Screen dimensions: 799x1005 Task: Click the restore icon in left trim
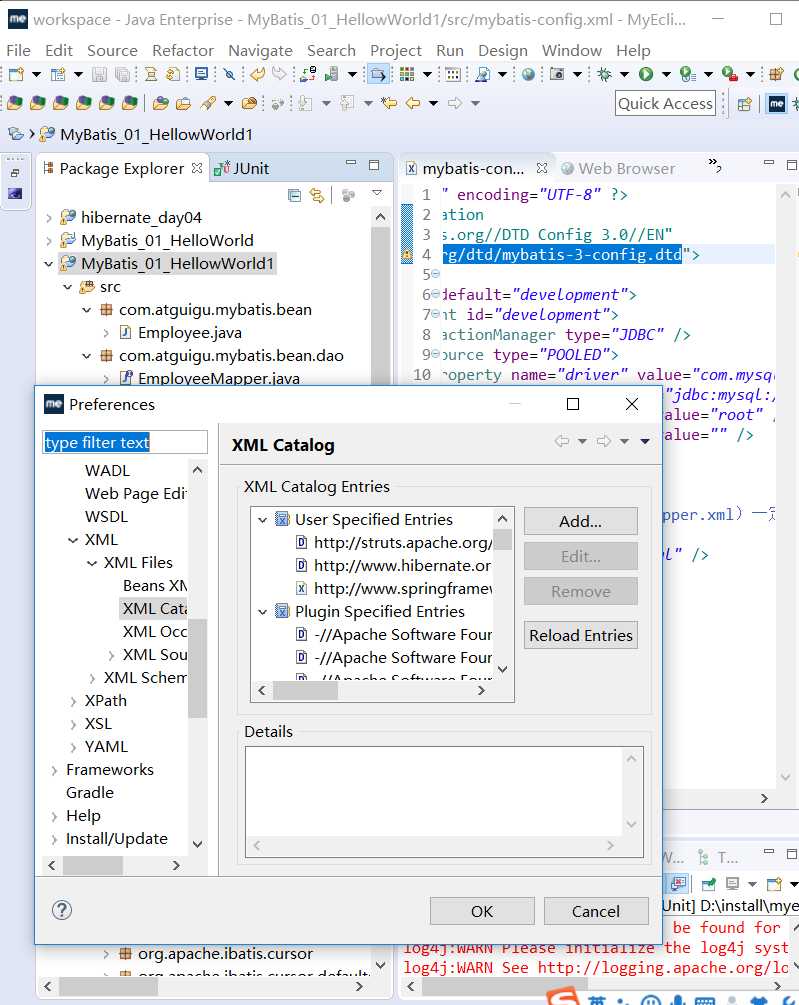click(x=15, y=173)
